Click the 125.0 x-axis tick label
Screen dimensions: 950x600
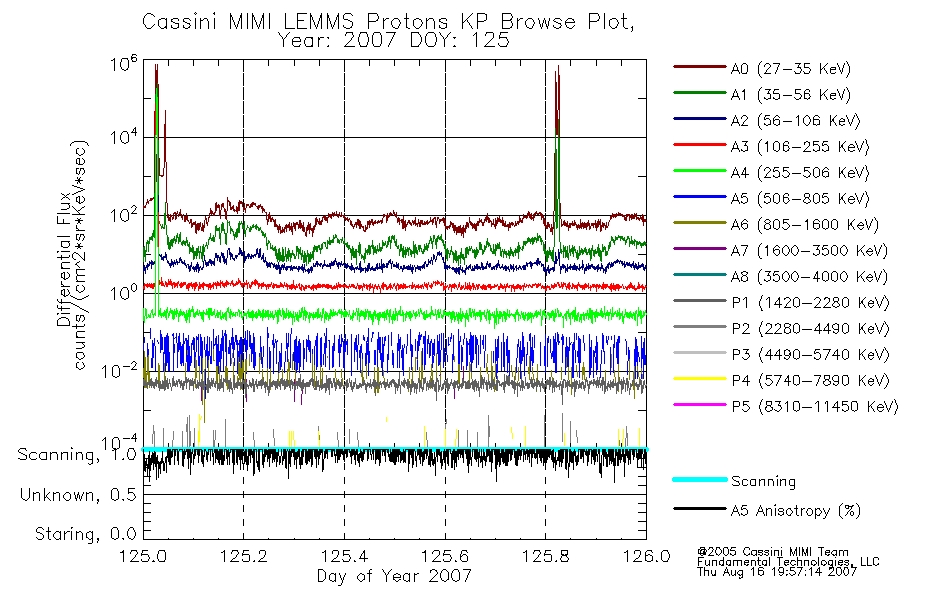(x=144, y=556)
